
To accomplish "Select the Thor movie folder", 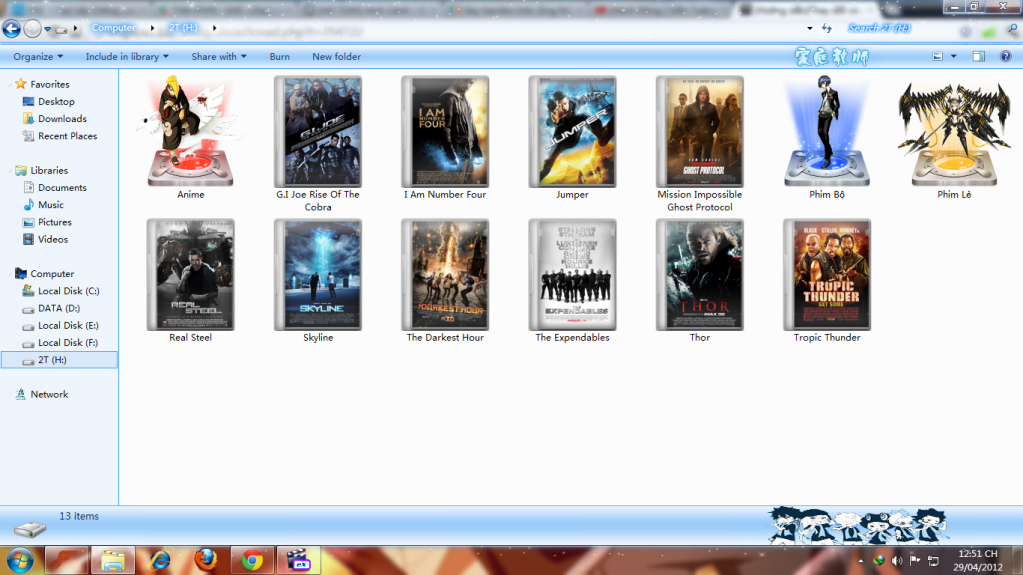I will (x=699, y=274).
